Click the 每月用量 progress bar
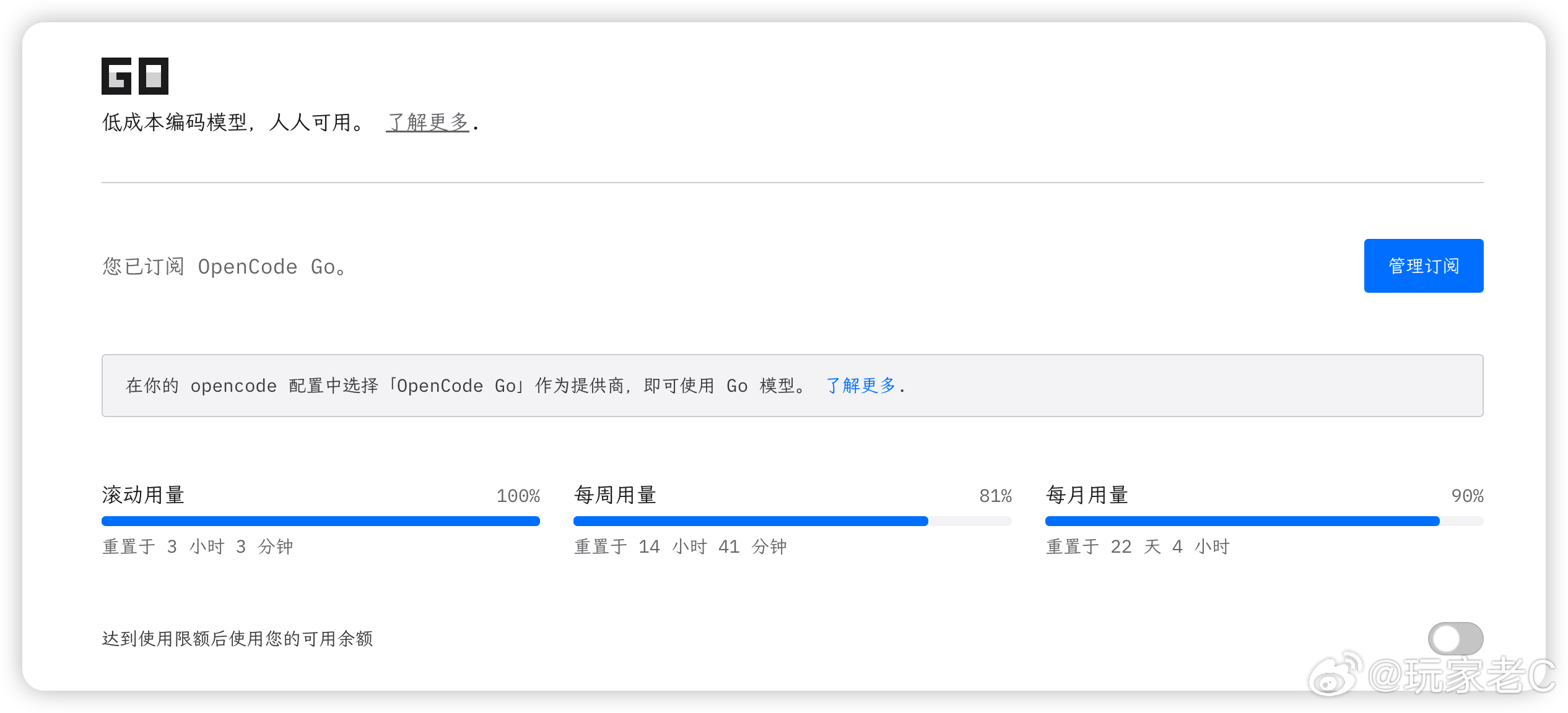This screenshot has height=713, width=1568. point(1264,521)
